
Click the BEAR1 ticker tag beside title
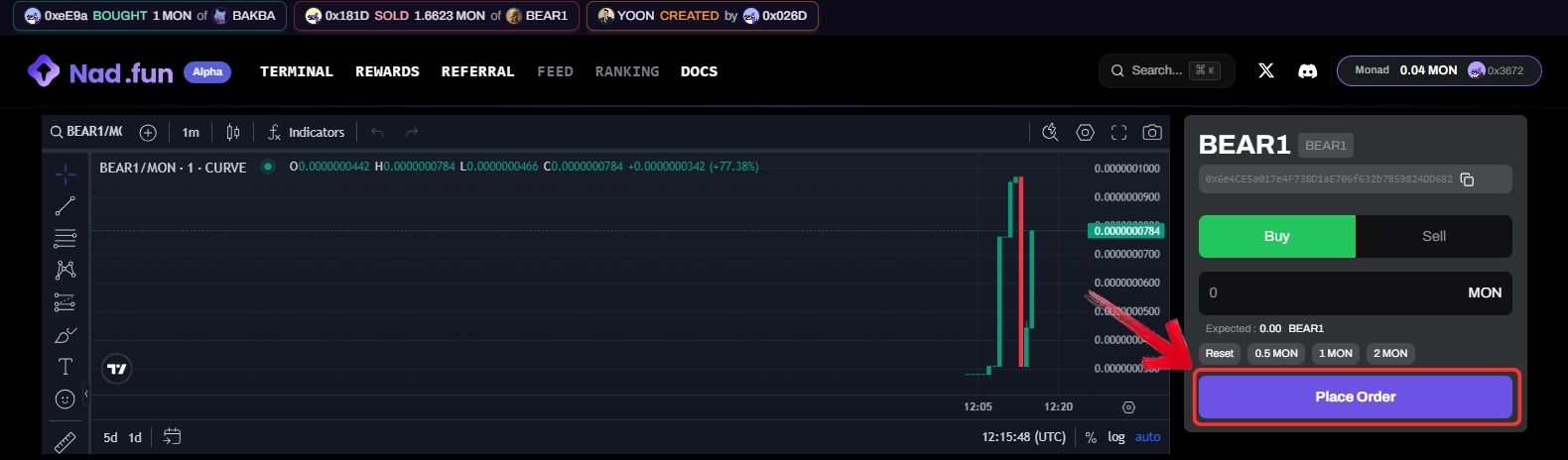[1326, 146]
